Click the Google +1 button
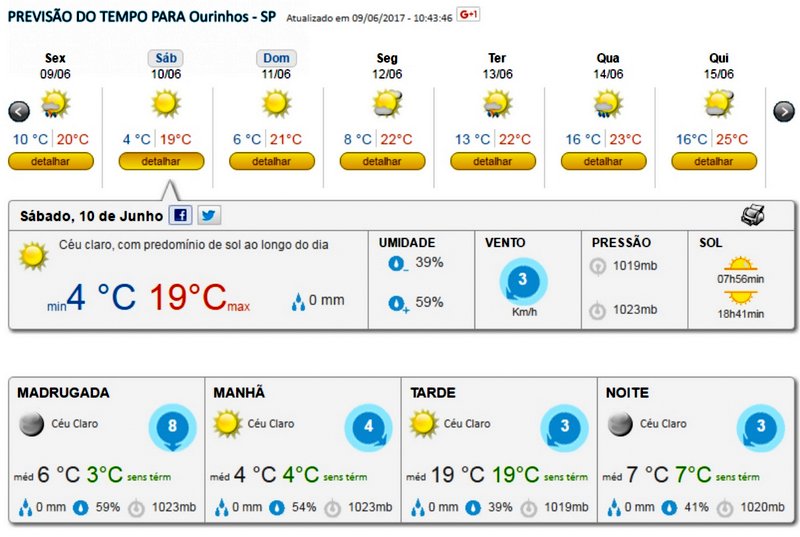 pos(468,14)
